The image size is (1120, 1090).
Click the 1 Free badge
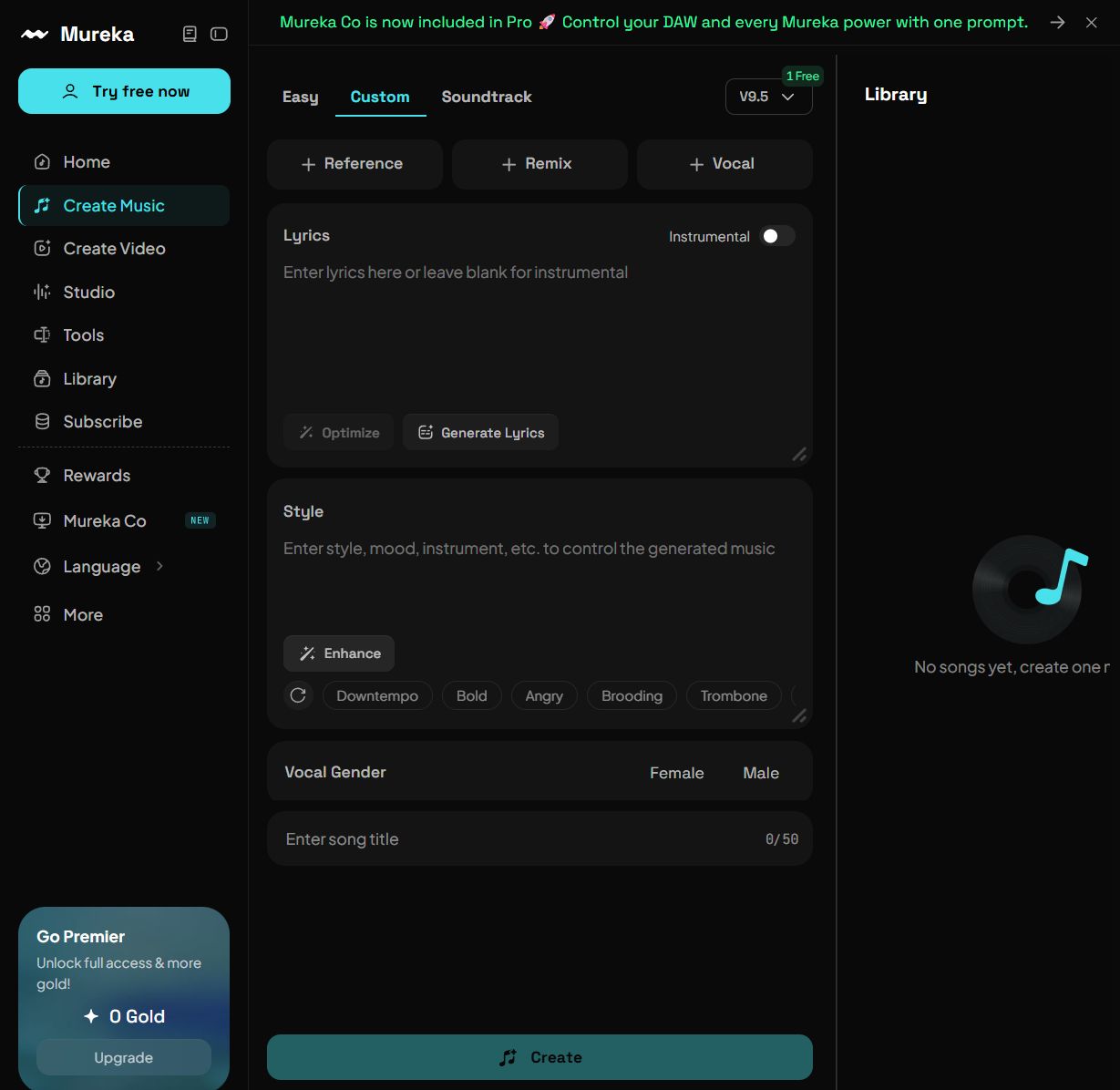pos(803,77)
